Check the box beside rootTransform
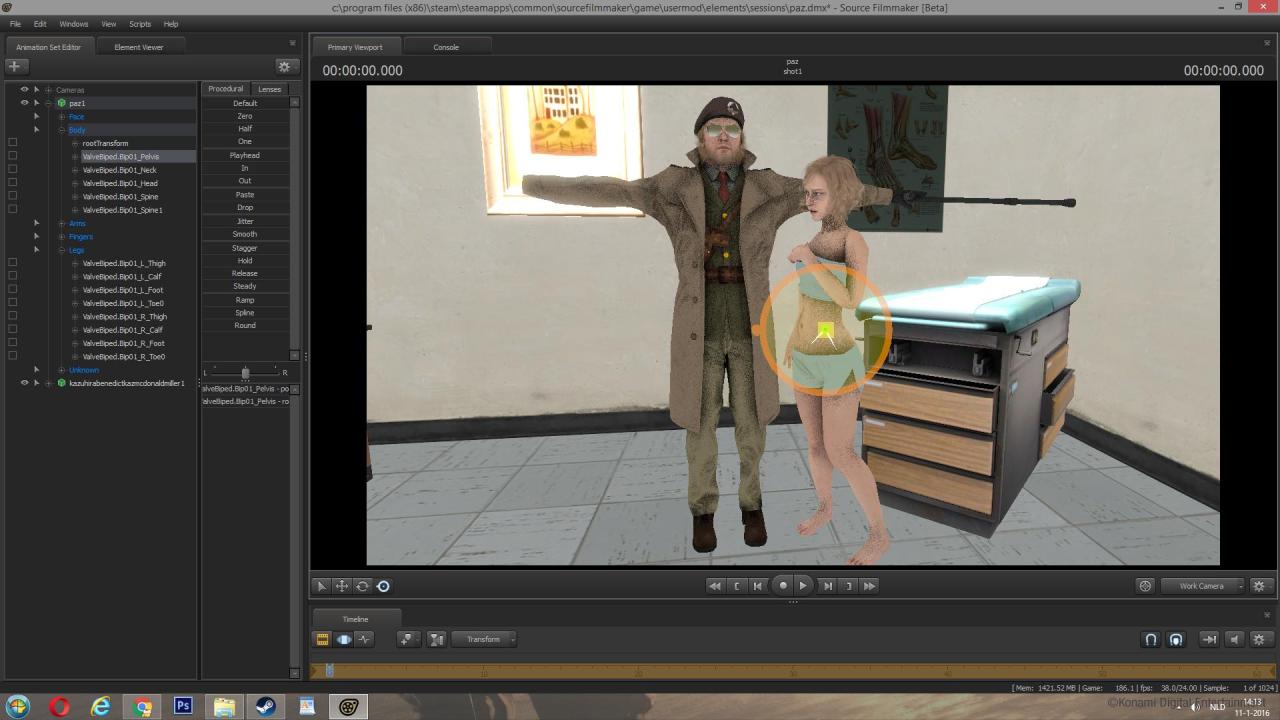Image resolution: width=1280 pixels, height=720 pixels. tap(12, 143)
